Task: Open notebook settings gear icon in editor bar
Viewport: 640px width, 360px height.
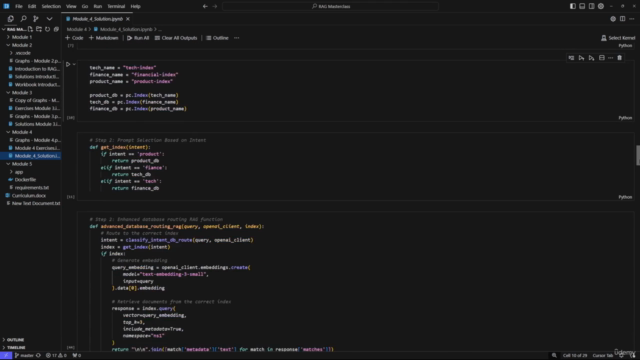Action: click(x=613, y=19)
